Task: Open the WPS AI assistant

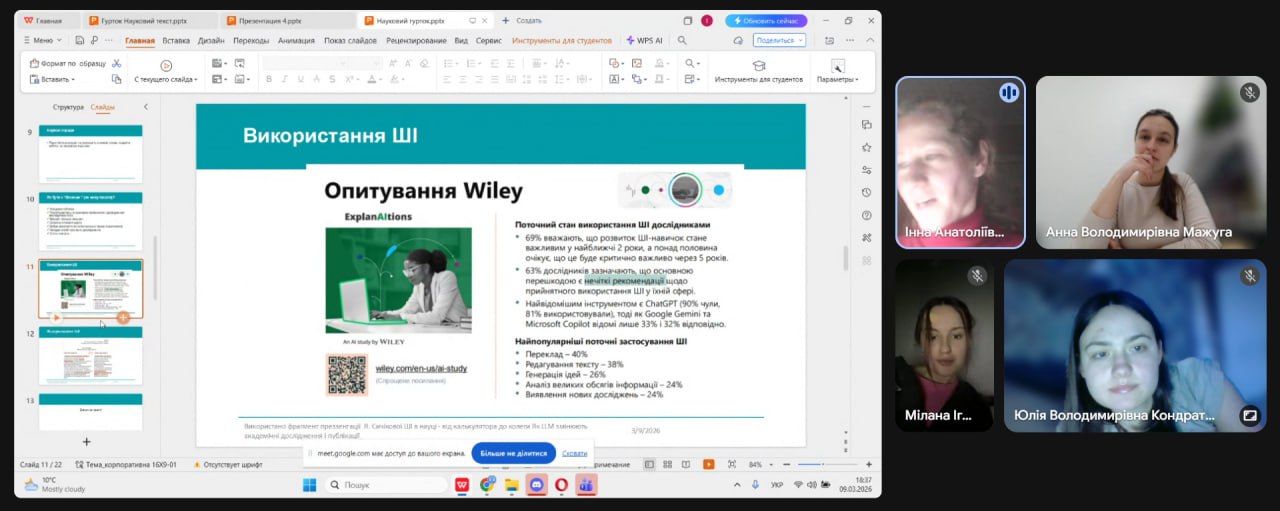Action: pos(644,40)
